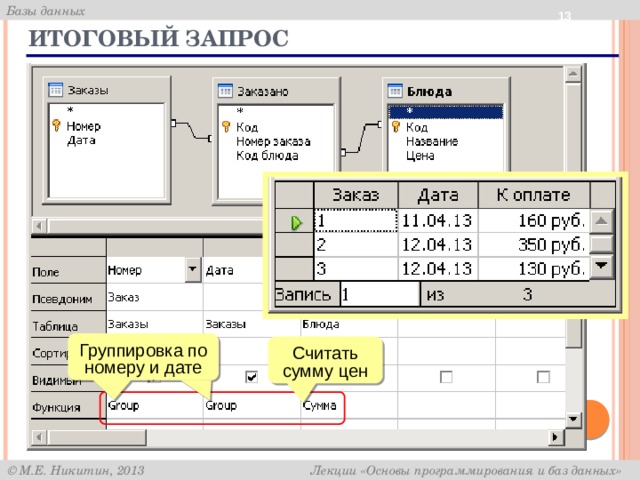
Task: Select result cell with order 3
Action: [356, 269]
